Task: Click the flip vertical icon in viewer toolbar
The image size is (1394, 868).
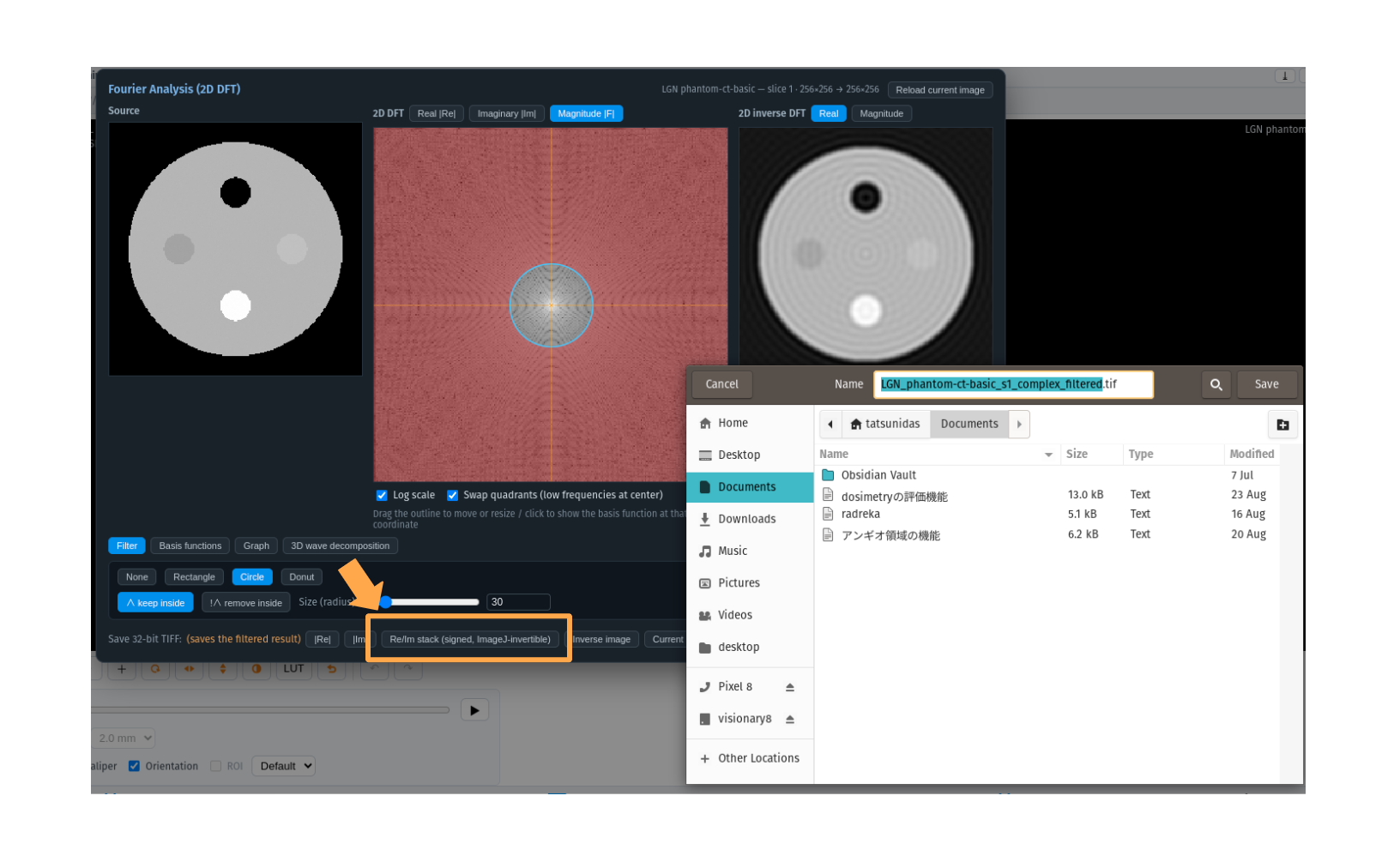Action: (222, 669)
